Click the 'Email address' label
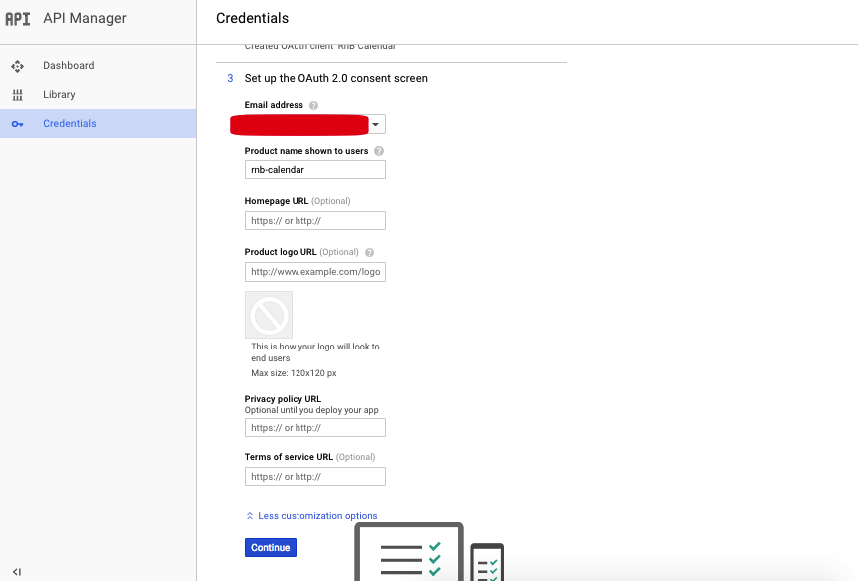This screenshot has width=858, height=581. pyautogui.click(x=274, y=105)
